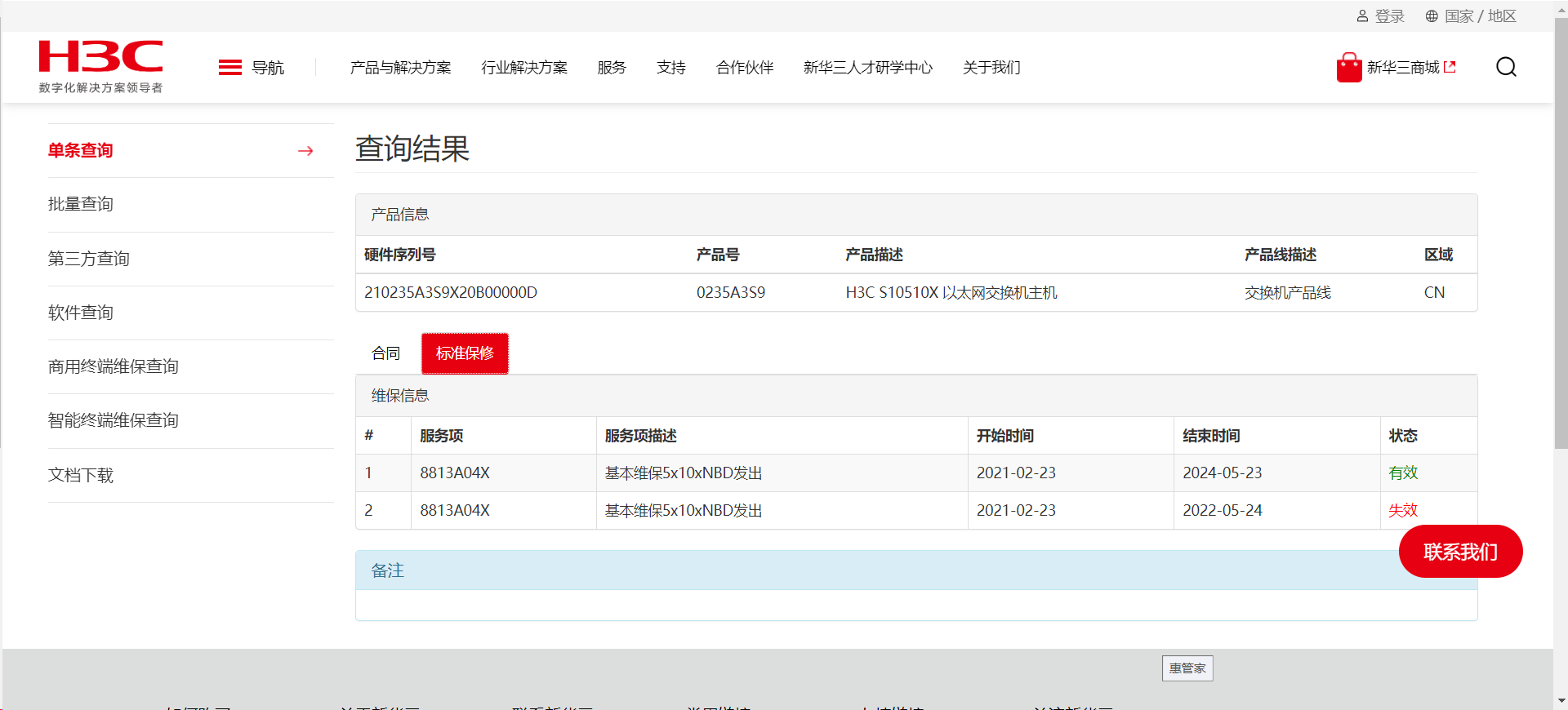The width and height of the screenshot is (1568, 710).
Task: Click the CN region cell
Action: [1434, 293]
